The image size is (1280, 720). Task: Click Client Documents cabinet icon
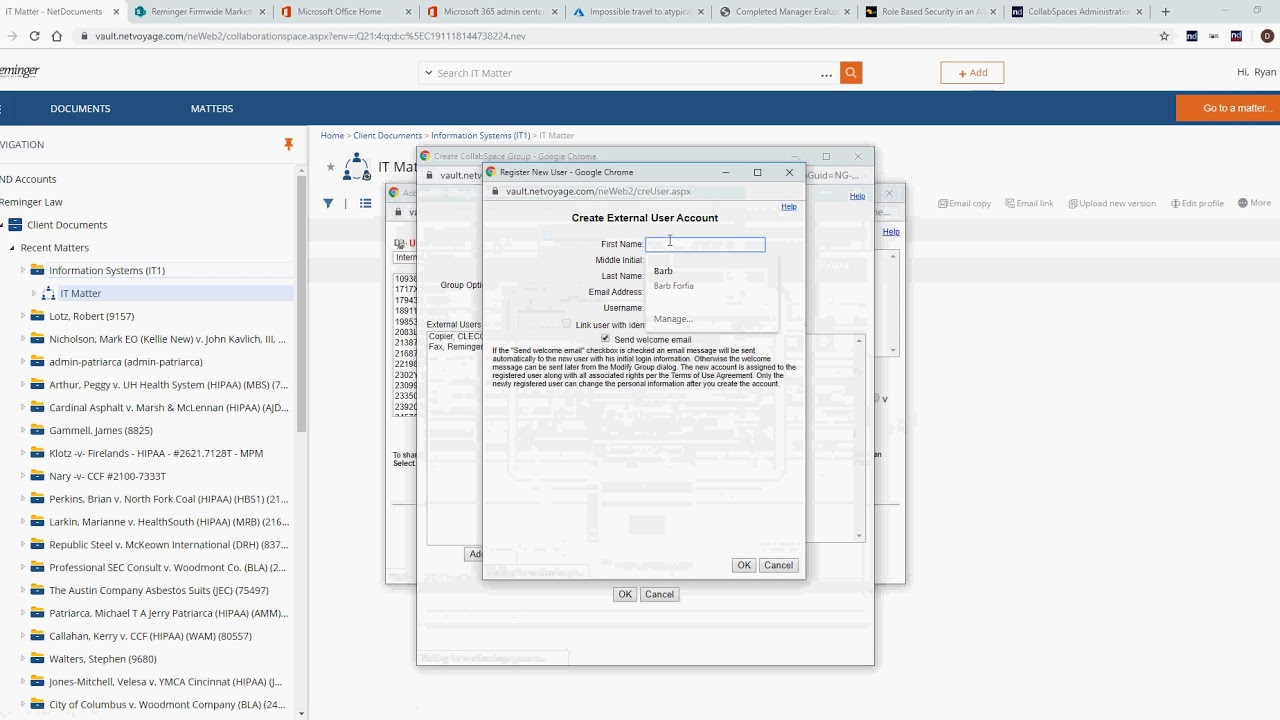coord(15,225)
